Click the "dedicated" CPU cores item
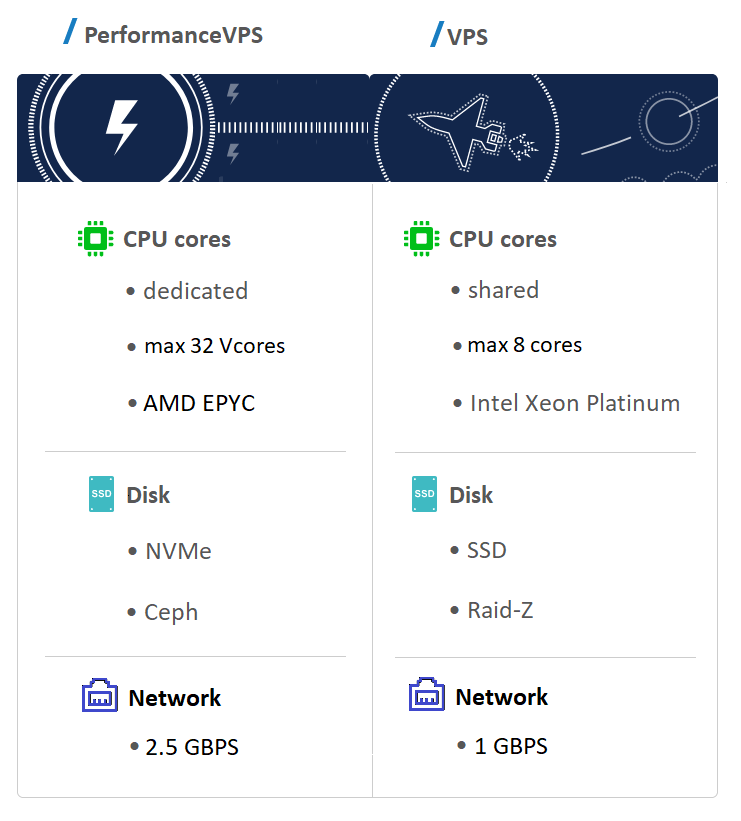 click(x=195, y=291)
